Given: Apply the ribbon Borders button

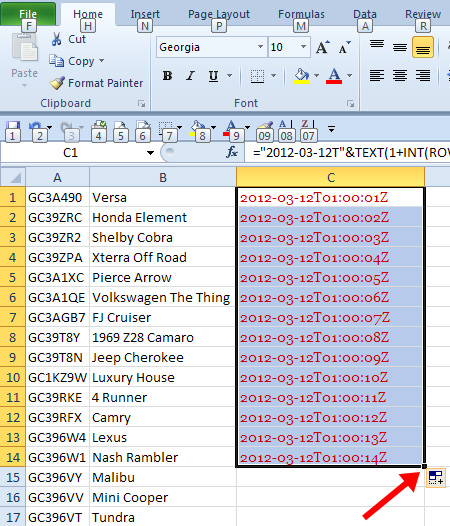Looking at the screenshot, I should [257, 76].
